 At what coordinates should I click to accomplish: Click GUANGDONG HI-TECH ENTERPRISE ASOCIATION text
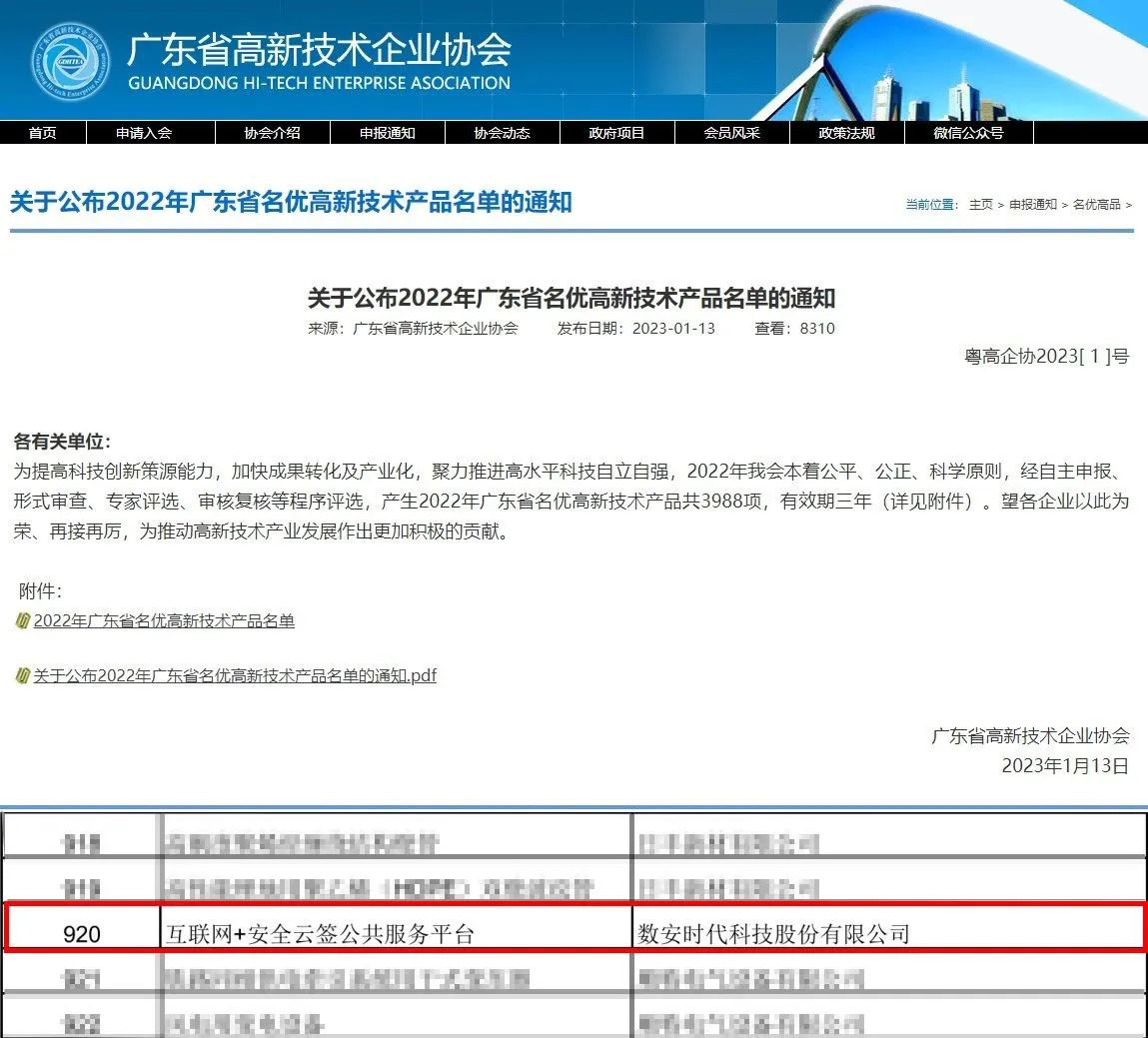tap(319, 83)
